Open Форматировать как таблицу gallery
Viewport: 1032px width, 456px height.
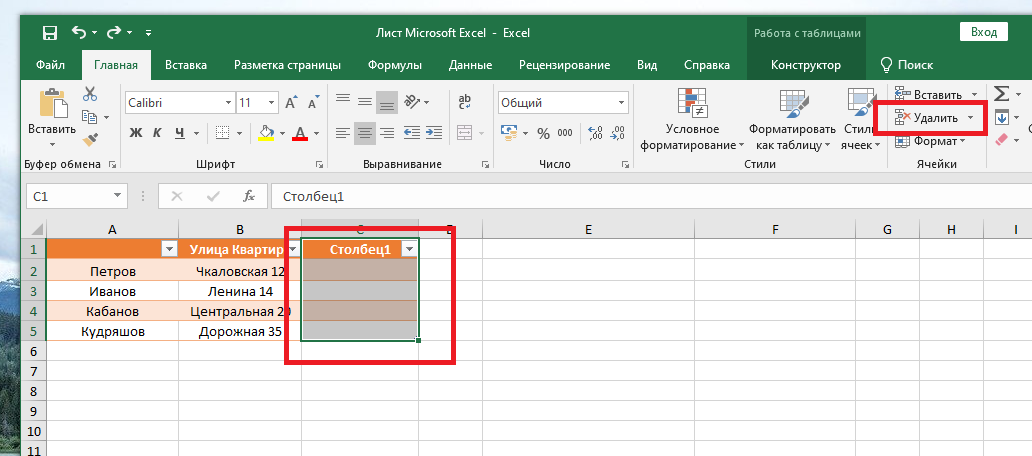pos(792,119)
